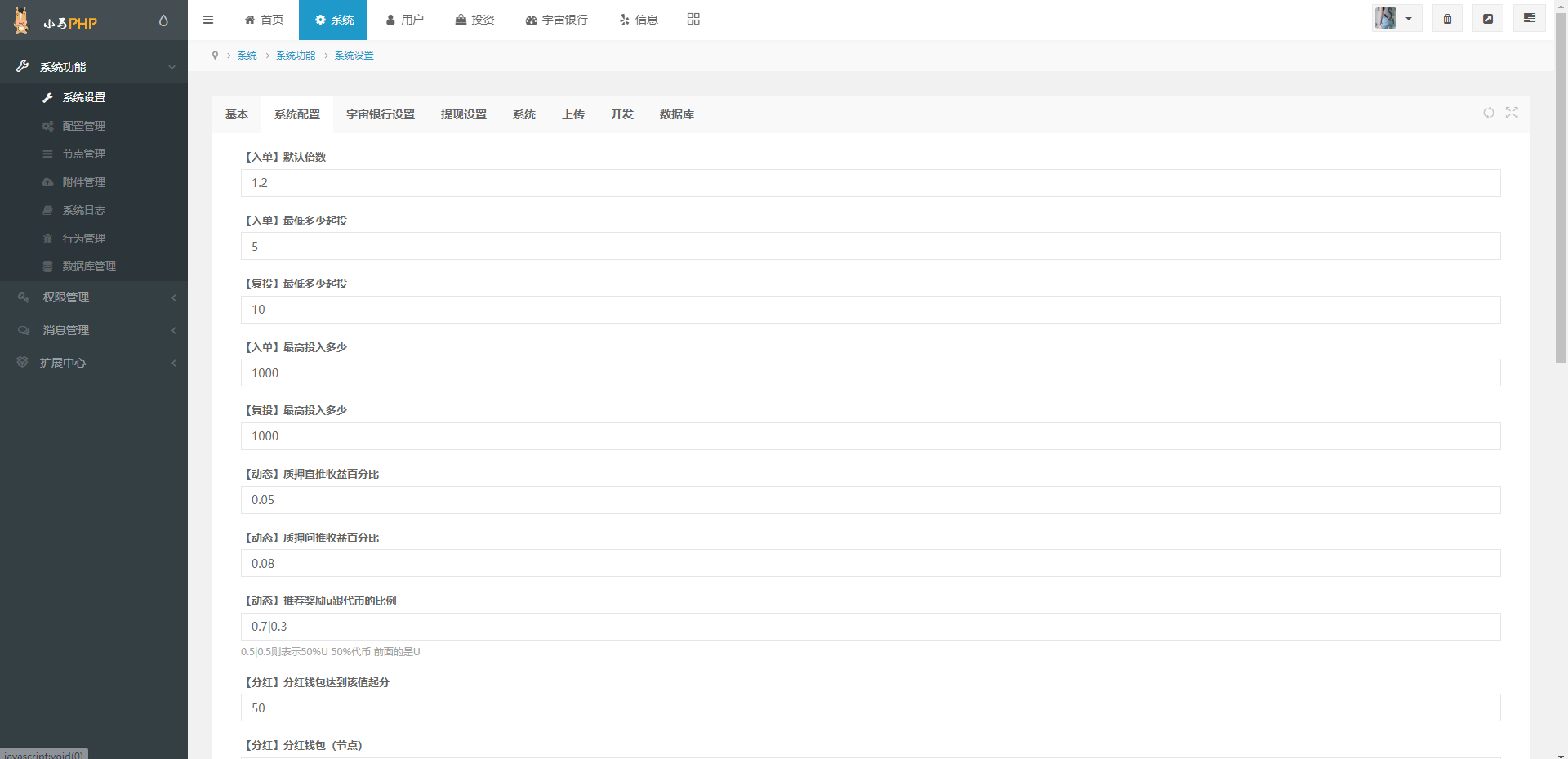The height and width of the screenshot is (759, 1568).
Task: Expand the 权限管理 sidebar group
Action: [x=94, y=297]
